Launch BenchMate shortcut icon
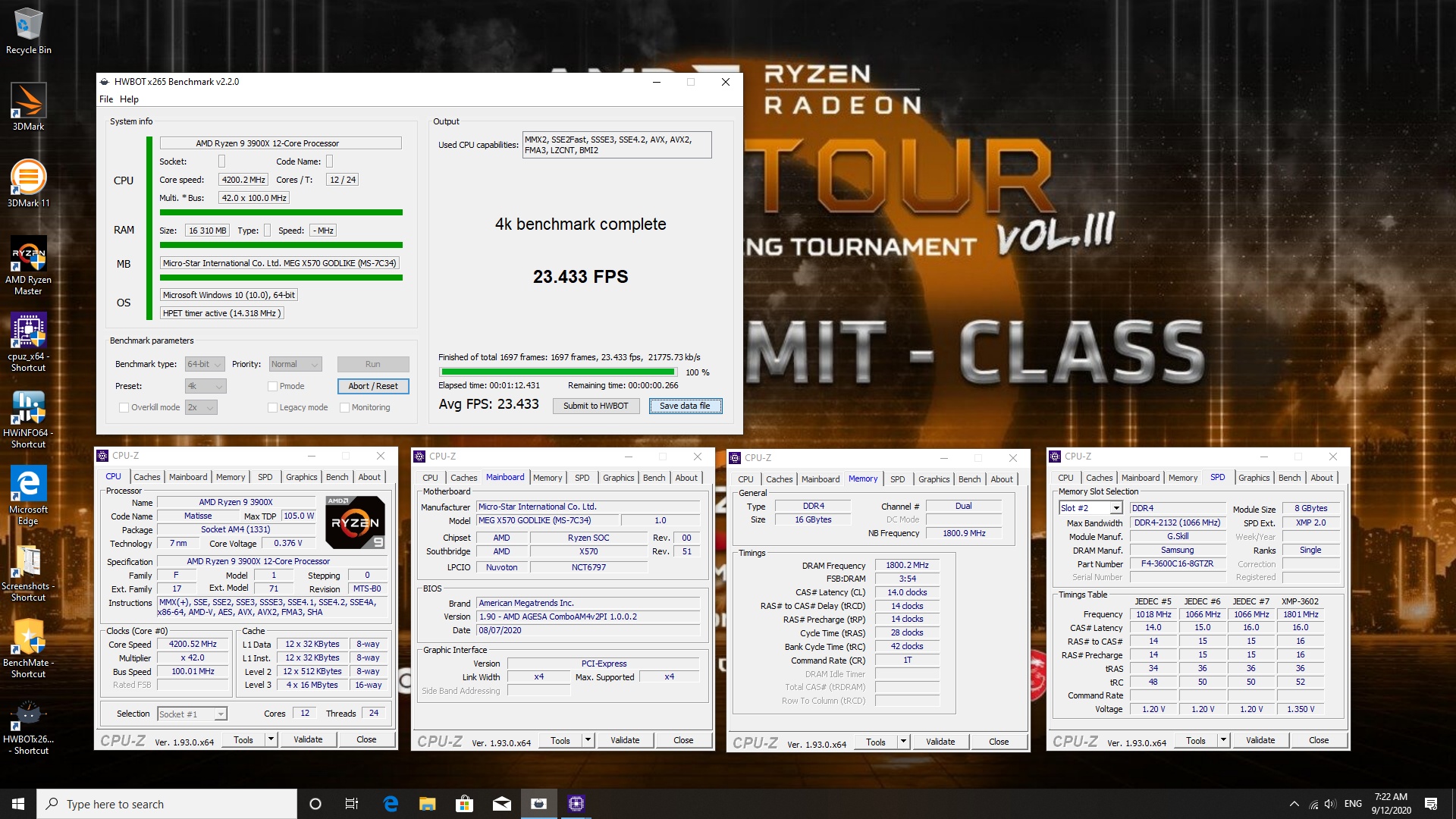This screenshot has width=1456, height=819. [28, 648]
